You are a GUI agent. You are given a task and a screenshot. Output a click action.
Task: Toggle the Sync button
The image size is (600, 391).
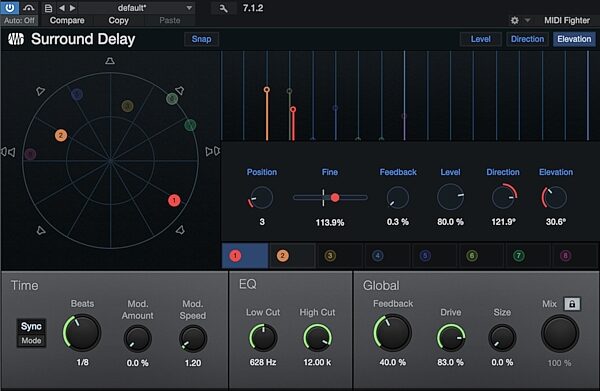click(x=31, y=326)
